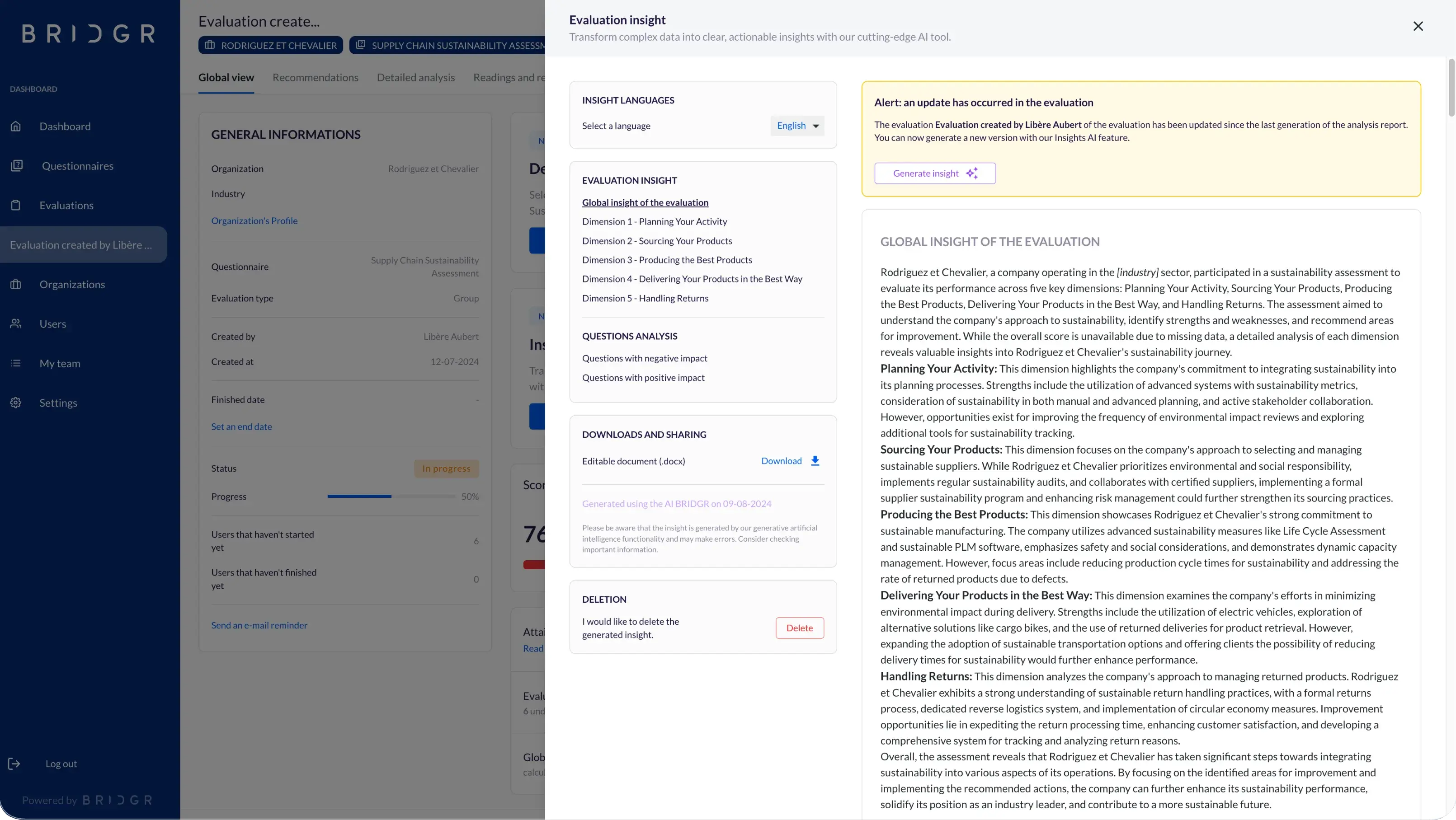Viewport: 1456px width, 820px height.
Task: Open Dimension 3 - Producing the Best Products
Action: 667,260
